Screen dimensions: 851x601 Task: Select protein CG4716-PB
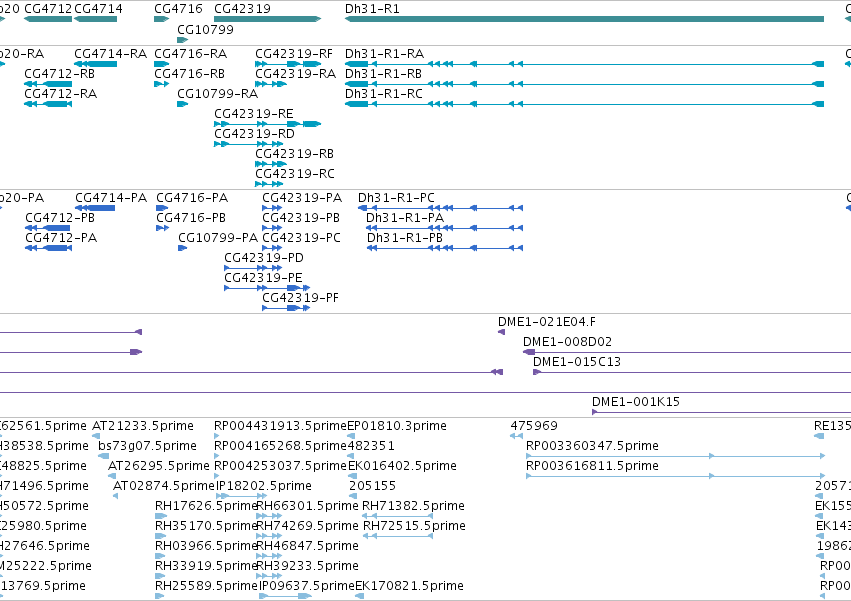pos(162,228)
